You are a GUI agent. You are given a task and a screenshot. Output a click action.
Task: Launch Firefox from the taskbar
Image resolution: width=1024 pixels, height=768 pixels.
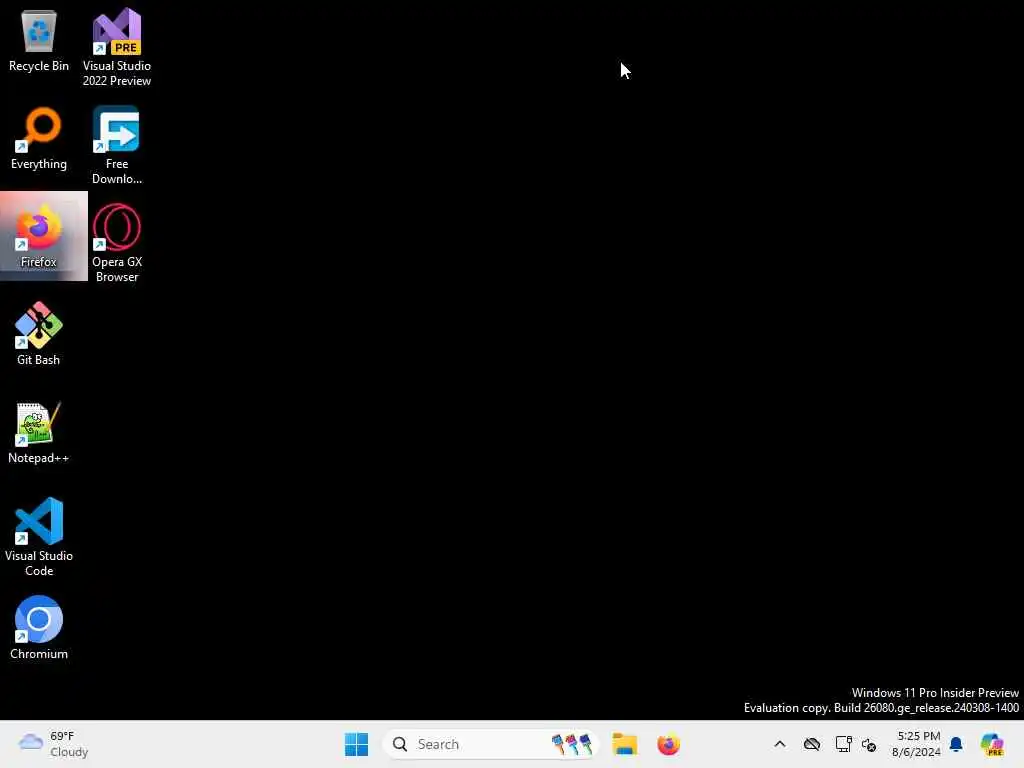click(x=668, y=744)
